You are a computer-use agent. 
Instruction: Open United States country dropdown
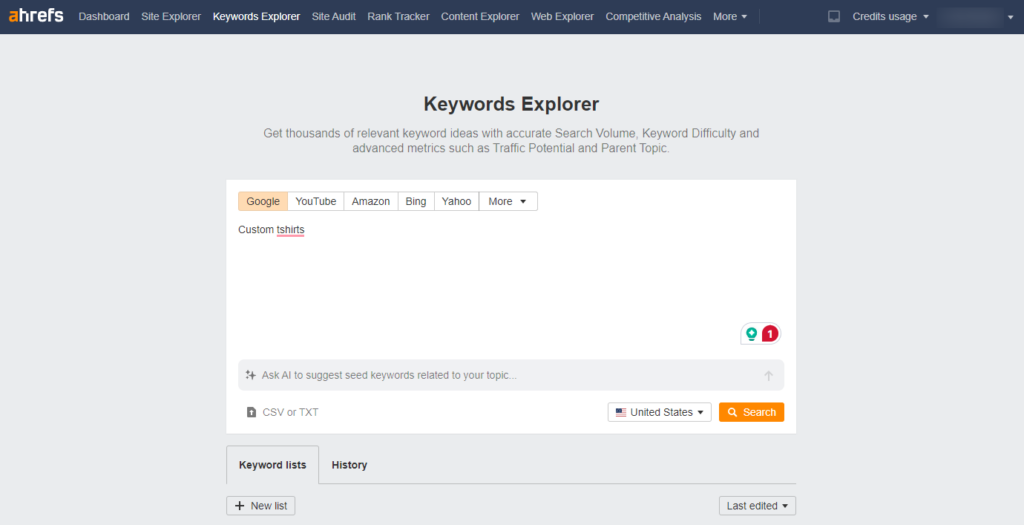click(660, 412)
